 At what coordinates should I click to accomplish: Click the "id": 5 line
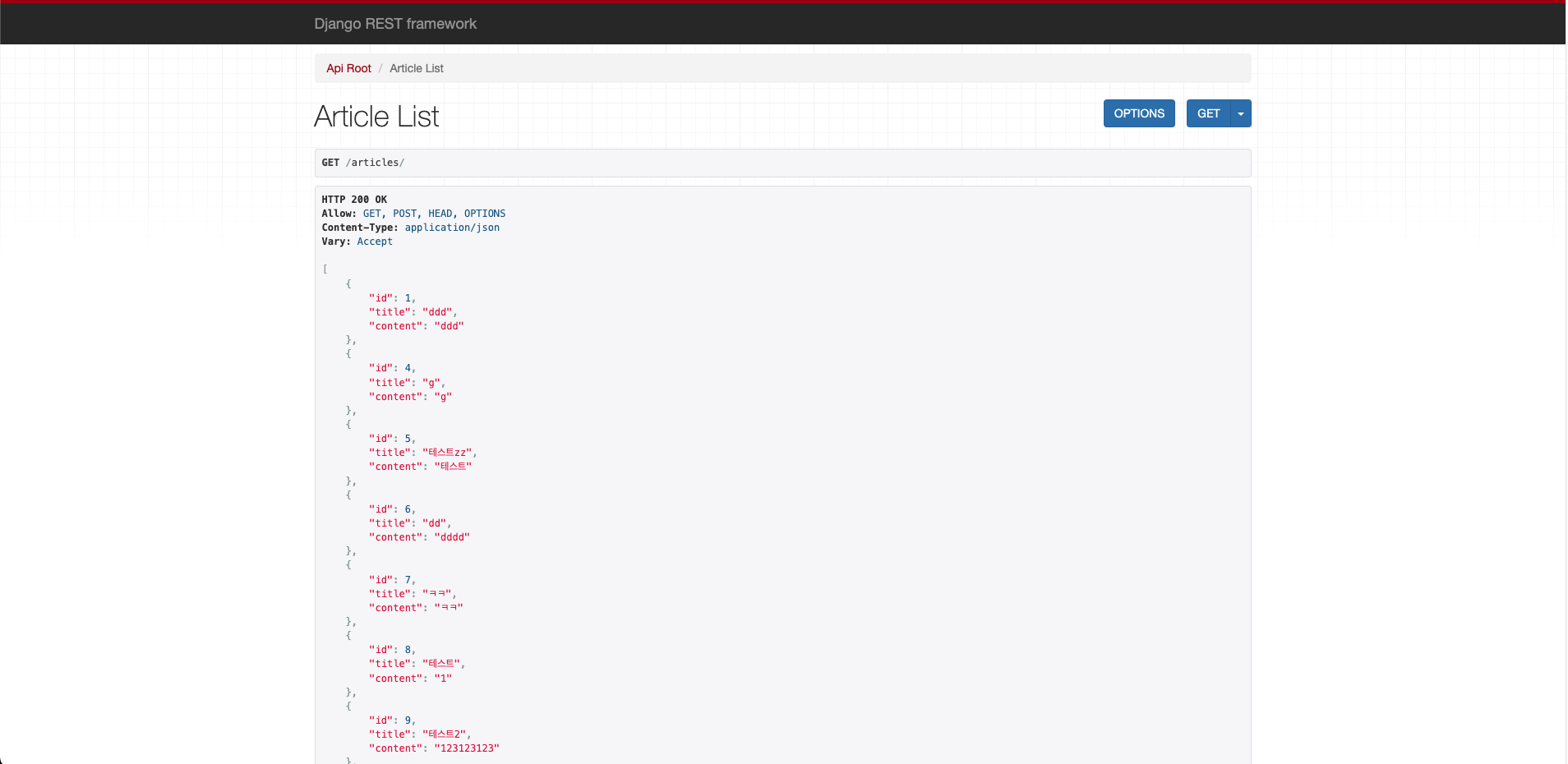[393, 439]
